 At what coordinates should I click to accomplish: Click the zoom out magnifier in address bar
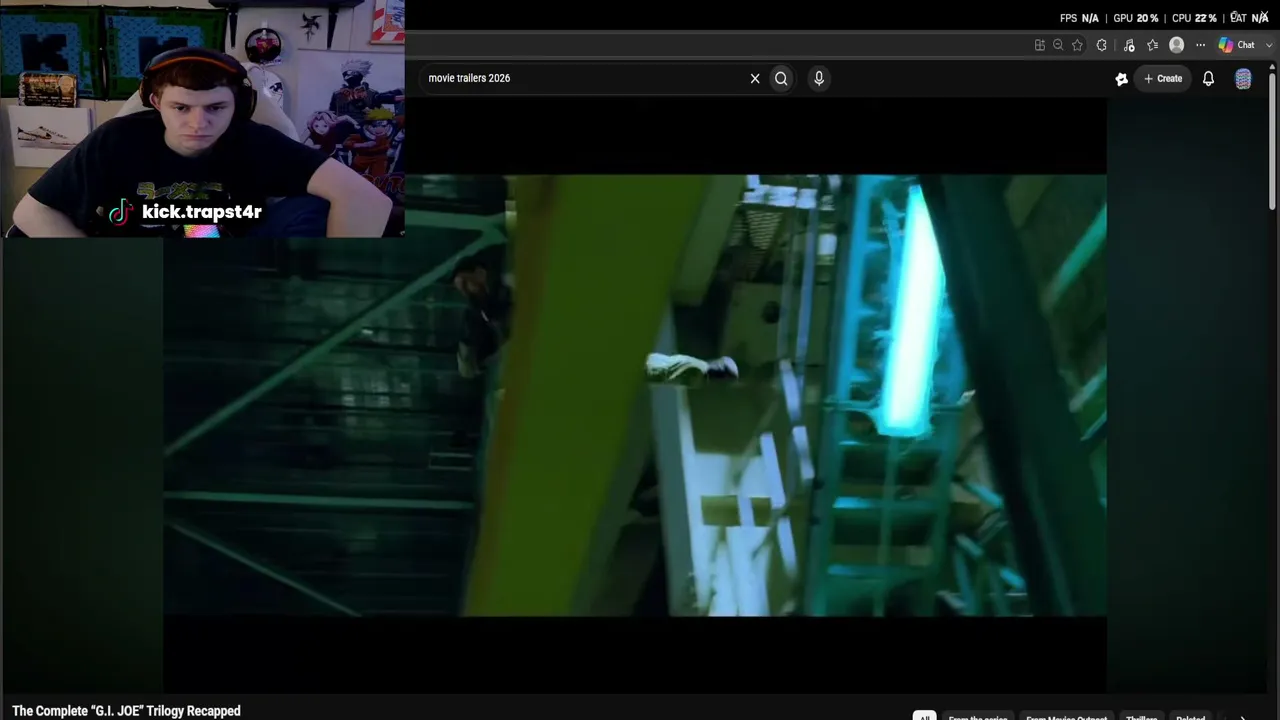pos(1058,45)
